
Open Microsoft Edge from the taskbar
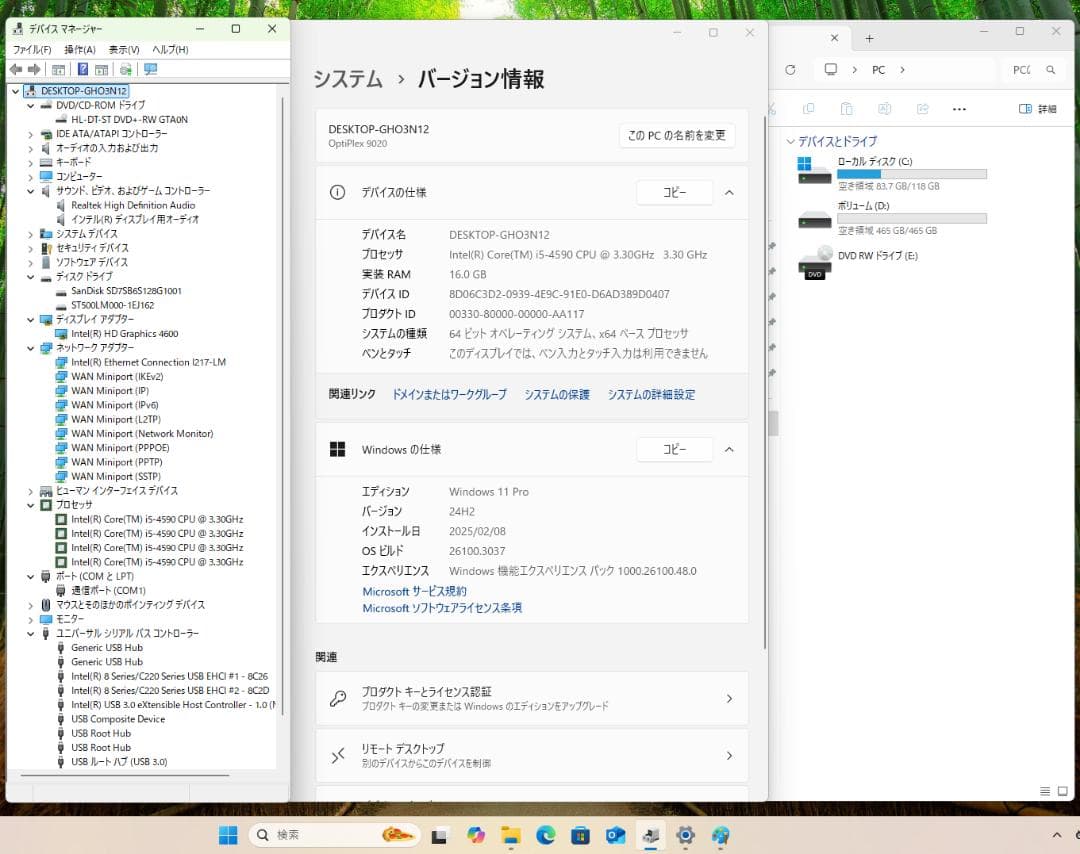(x=548, y=835)
